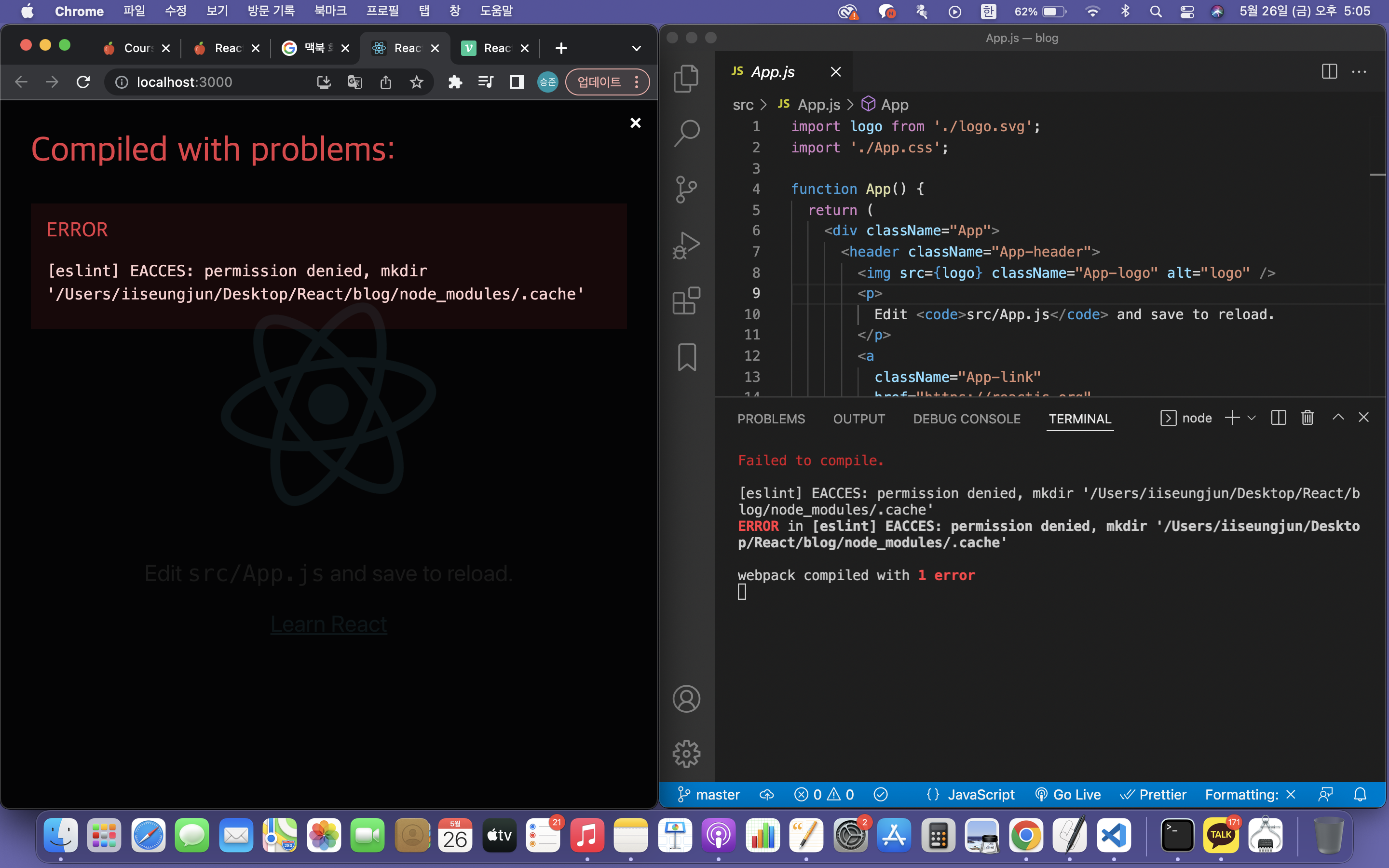Image resolution: width=1389 pixels, height=868 pixels.
Task: Open Chrome share icon
Action: 386,82
